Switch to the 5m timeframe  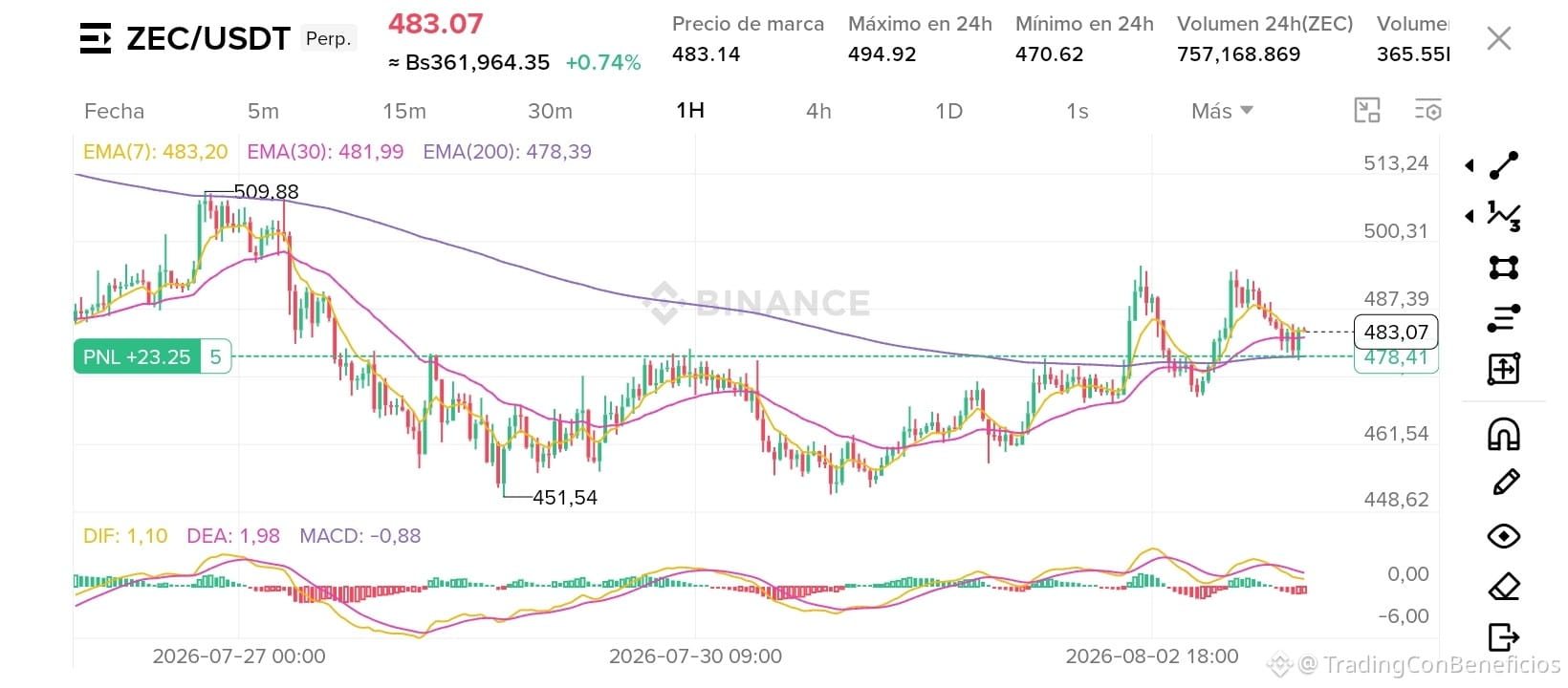click(x=263, y=111)
